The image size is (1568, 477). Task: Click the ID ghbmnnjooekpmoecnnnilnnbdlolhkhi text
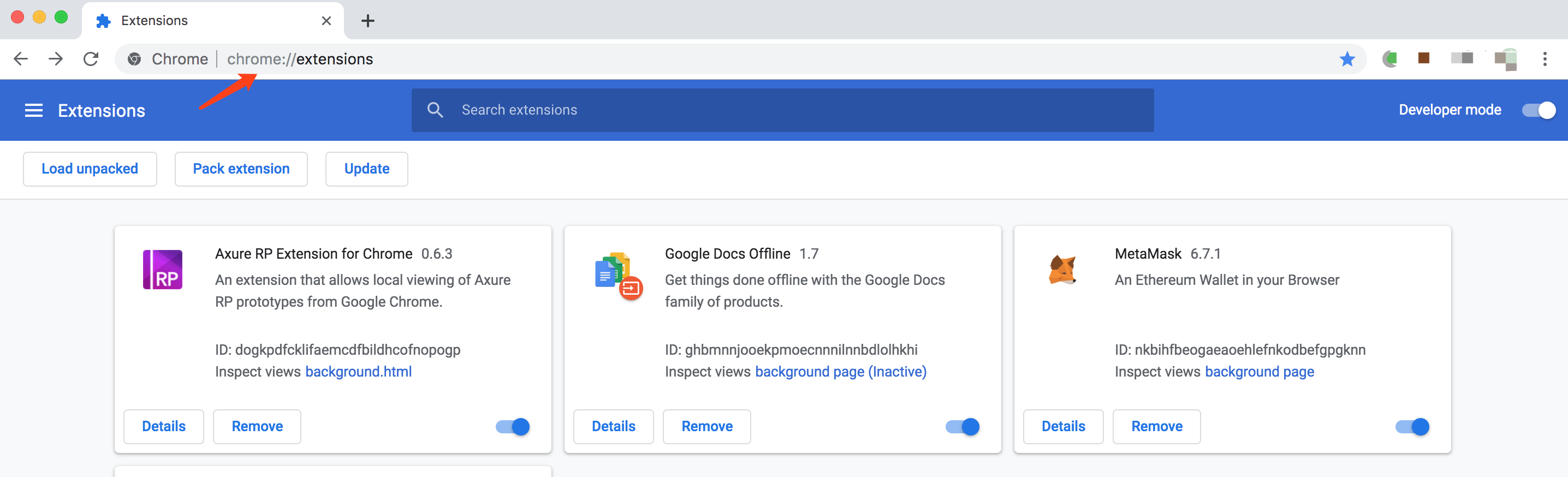(x=791, y=350)
